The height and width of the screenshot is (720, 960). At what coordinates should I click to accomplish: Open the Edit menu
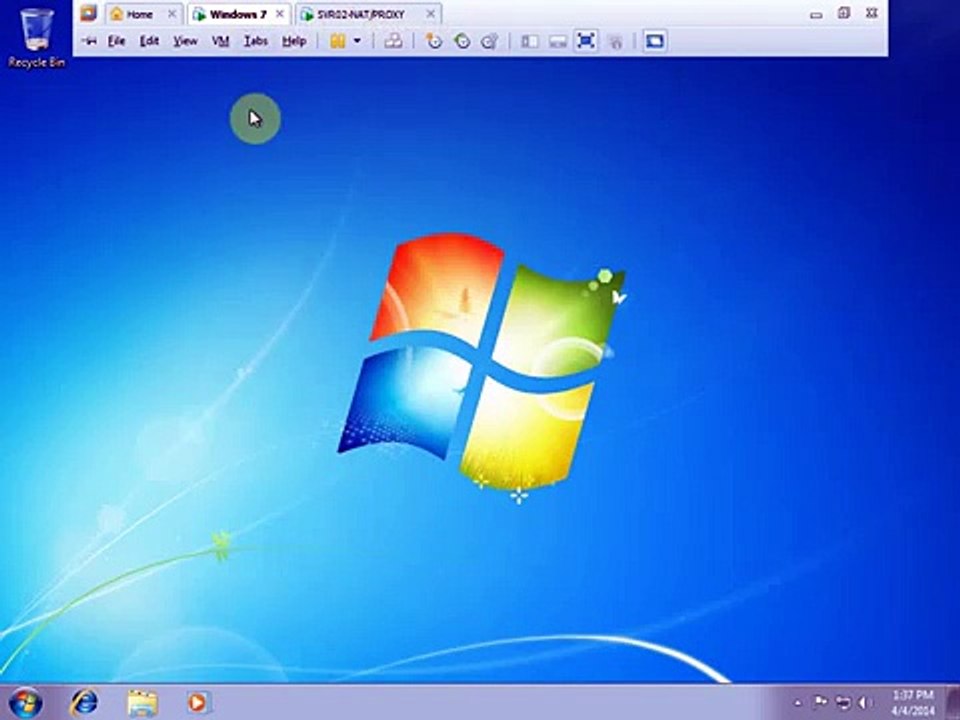coord(149,41)
